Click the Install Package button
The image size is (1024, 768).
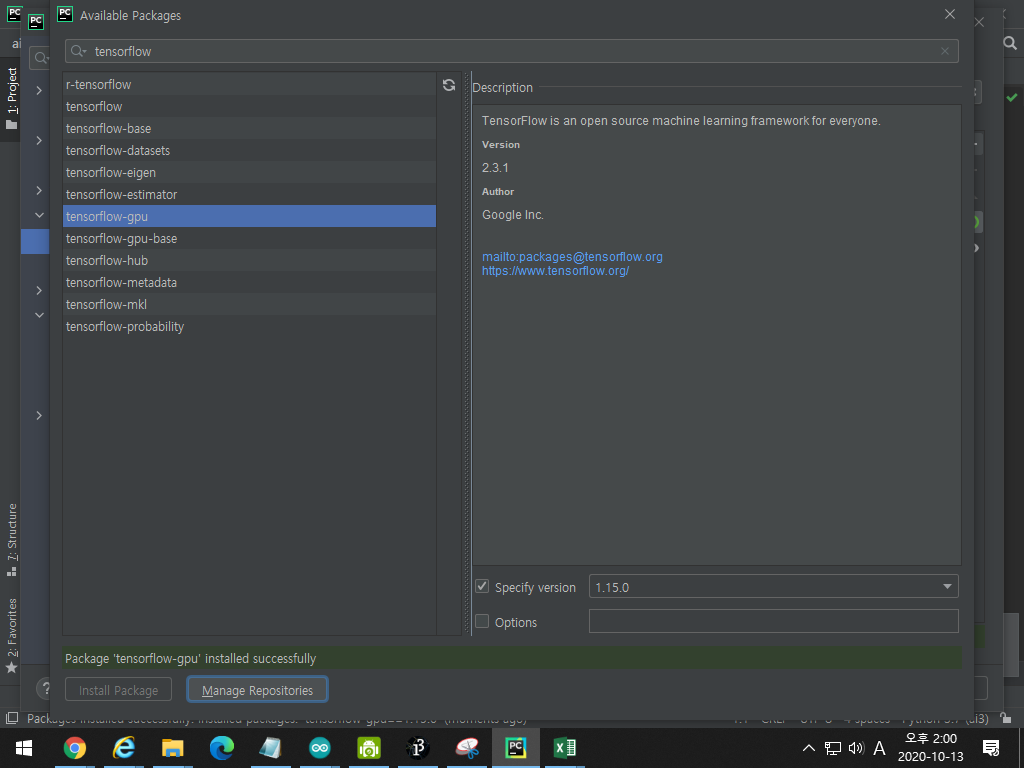(x=118, y=690)
